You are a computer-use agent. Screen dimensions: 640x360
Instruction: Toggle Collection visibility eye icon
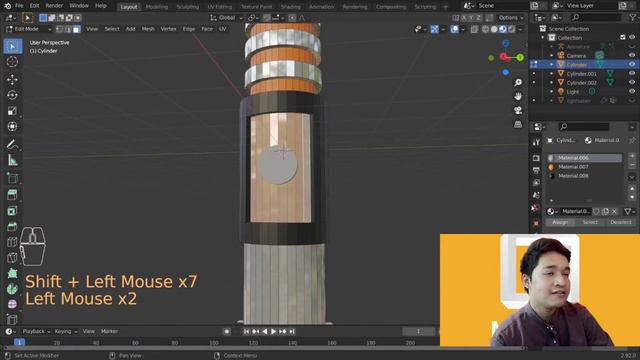[x=632, y=38]
